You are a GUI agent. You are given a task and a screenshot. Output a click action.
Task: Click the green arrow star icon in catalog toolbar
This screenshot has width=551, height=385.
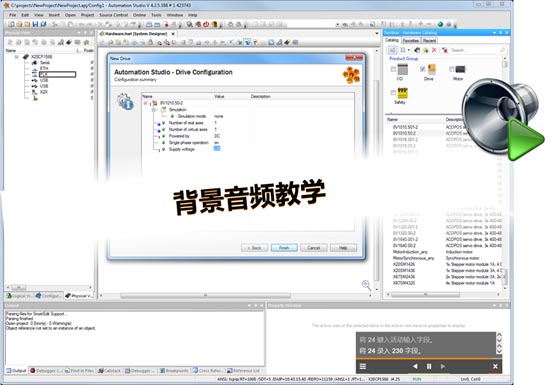click(x=426, y=50)
